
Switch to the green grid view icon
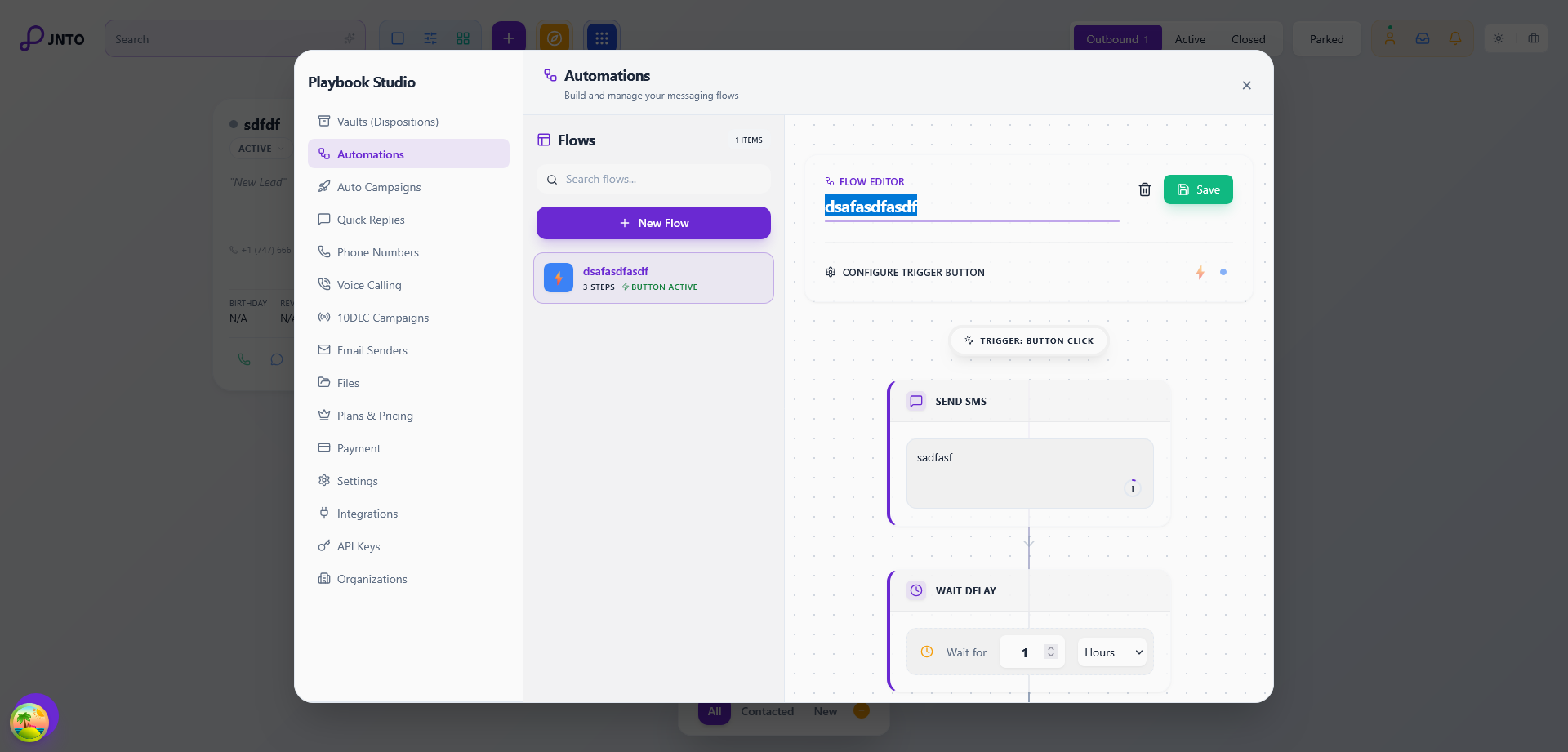click(463, 38)
